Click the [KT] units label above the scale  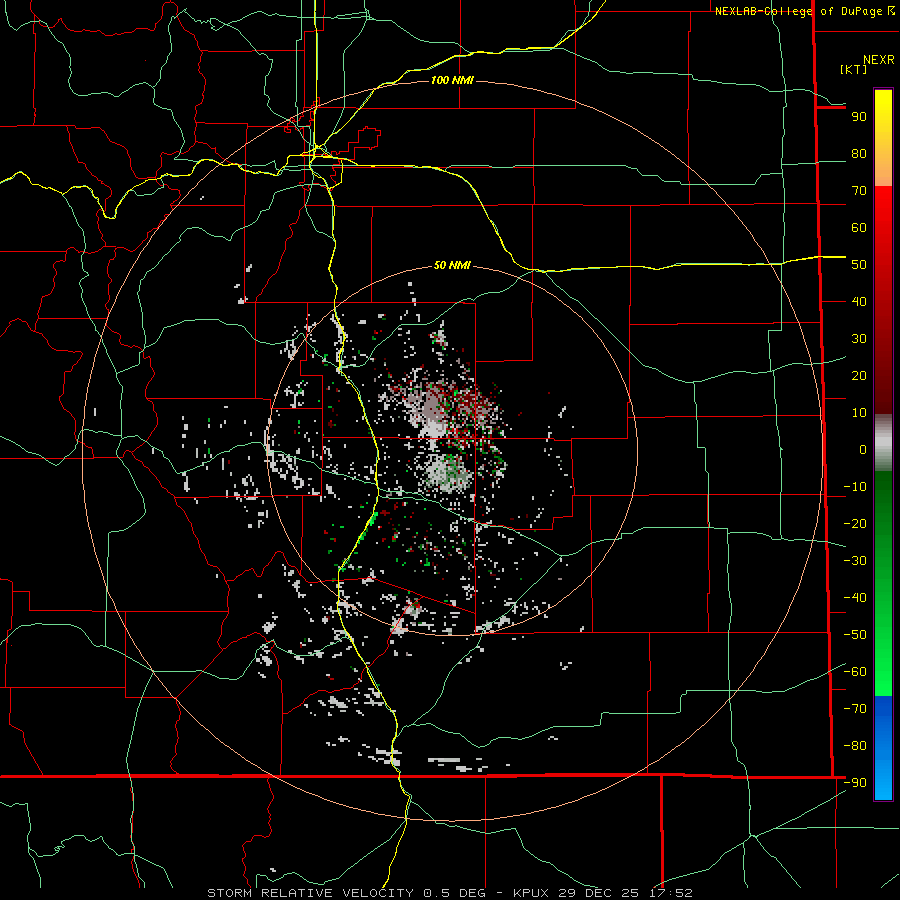click(853, 69)
